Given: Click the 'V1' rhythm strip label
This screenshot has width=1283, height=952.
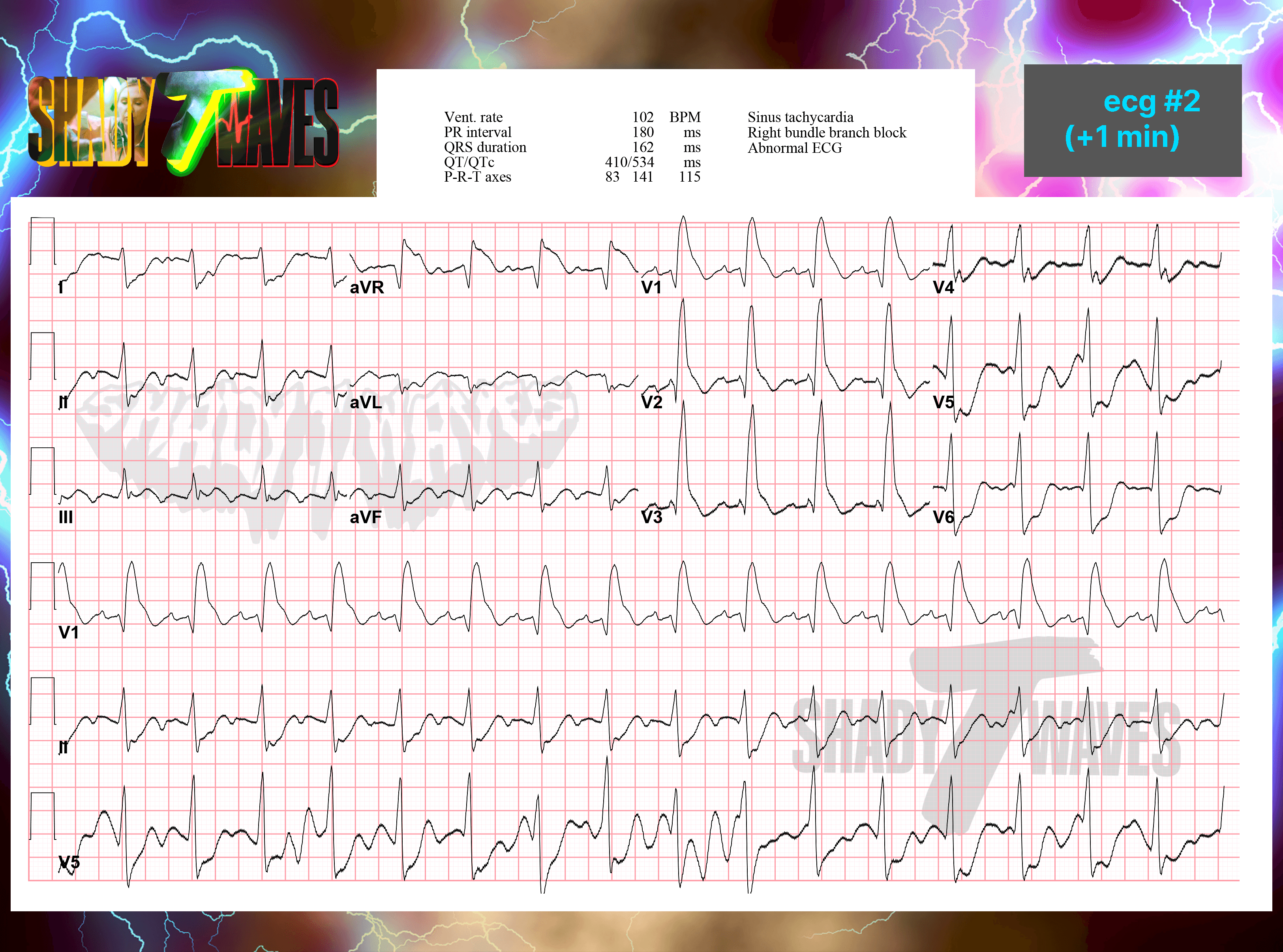Looking at the screenshot, I should 69,632.
